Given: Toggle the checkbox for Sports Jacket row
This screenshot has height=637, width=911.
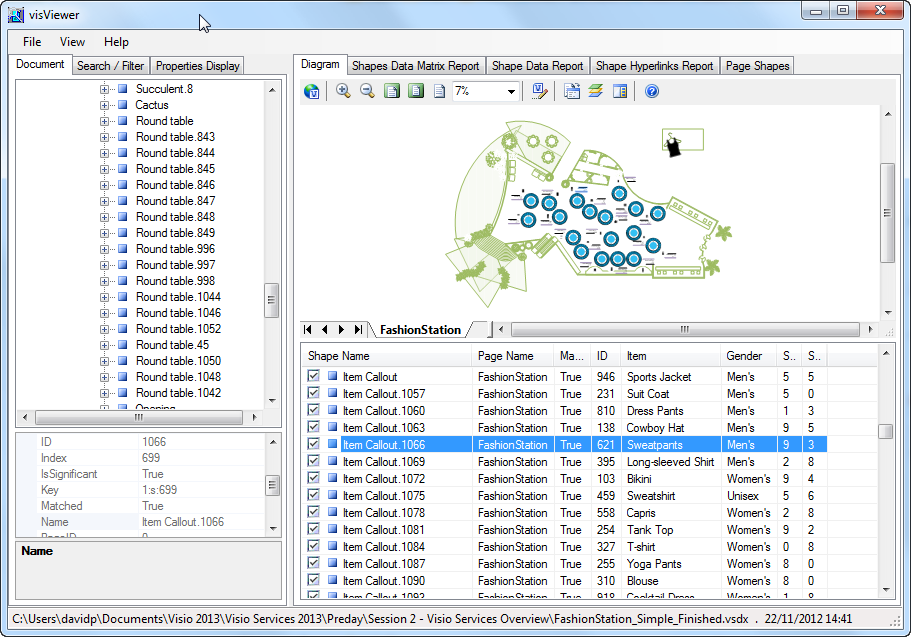Looking at the screenshot, I should click(313, 376).
